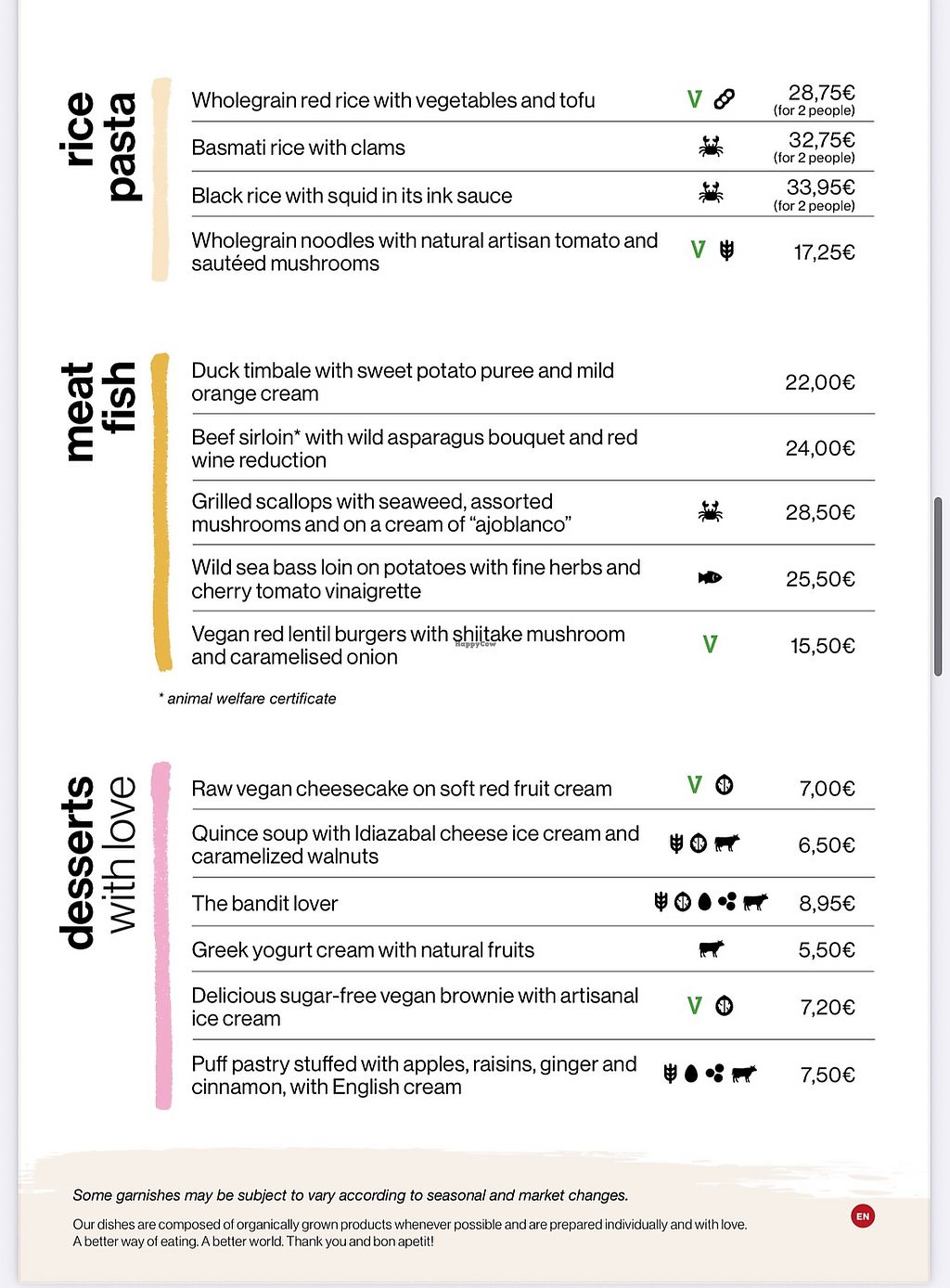This screenshot has width=950, height=1288.
Task: Click the soy icon beside Wholegrain red rice
Action: (x=725, y=98)
